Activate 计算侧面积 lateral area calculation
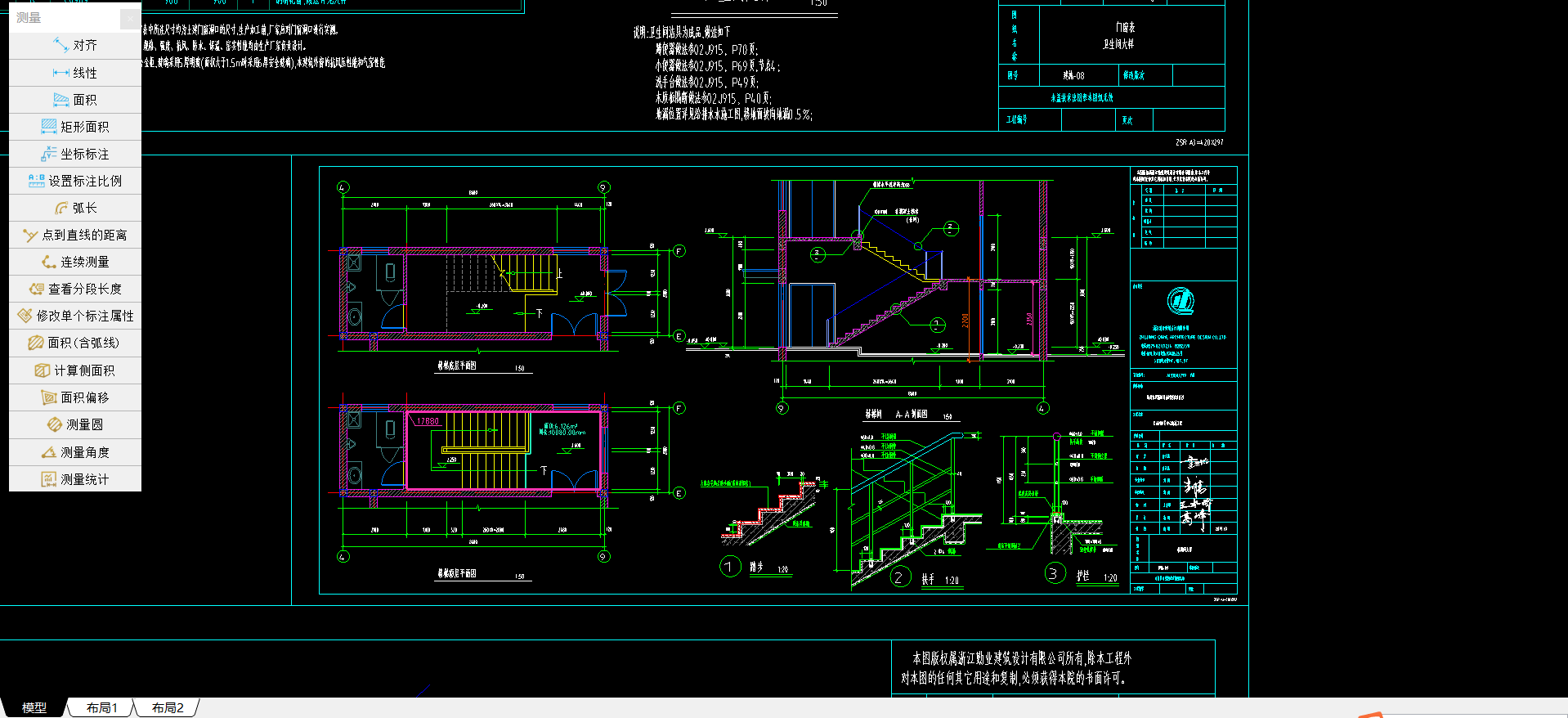Screen dimensions: 1568x718 [x=75, y=370]
